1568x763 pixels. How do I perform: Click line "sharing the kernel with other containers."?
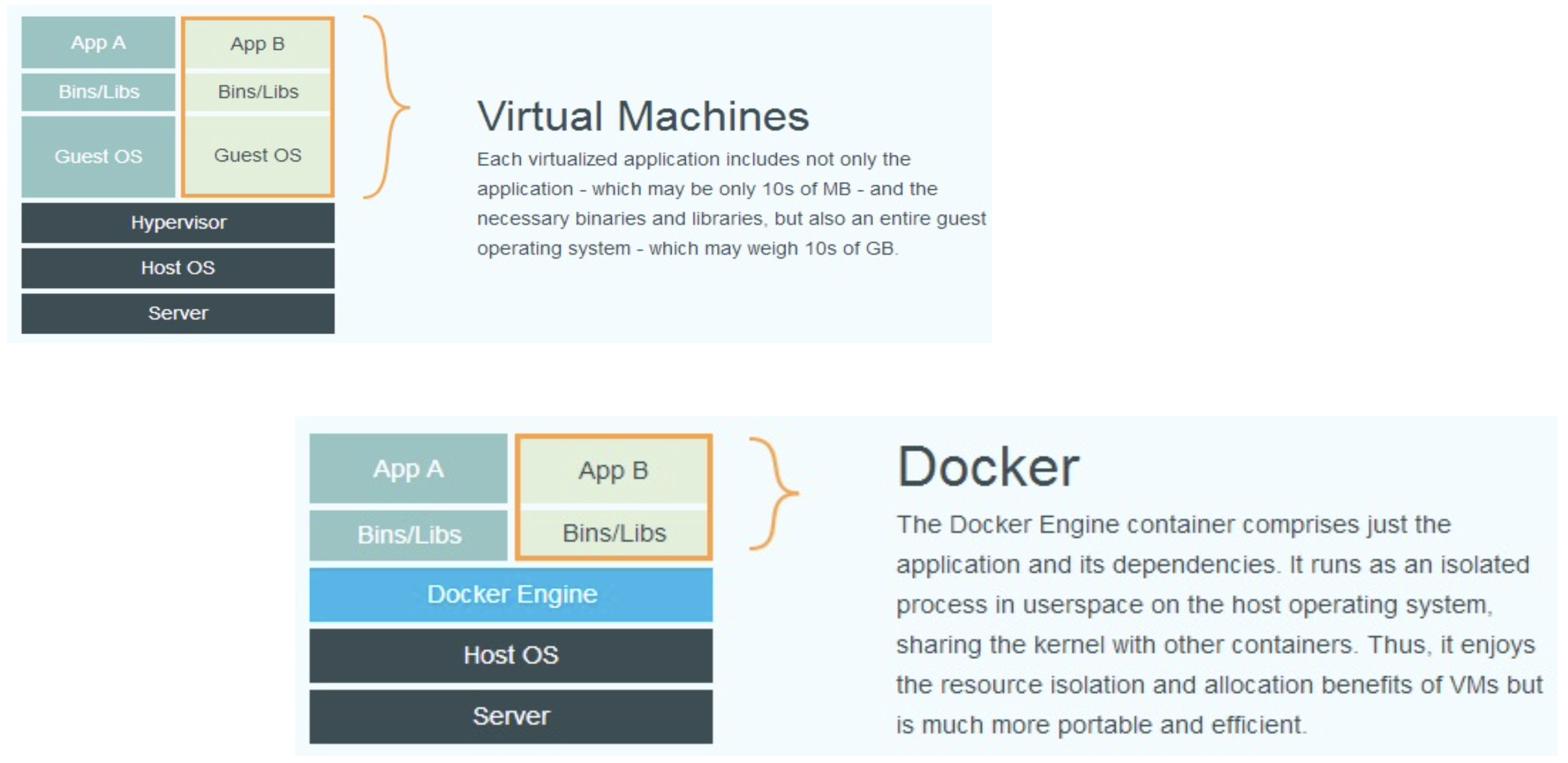point(1216,645)
